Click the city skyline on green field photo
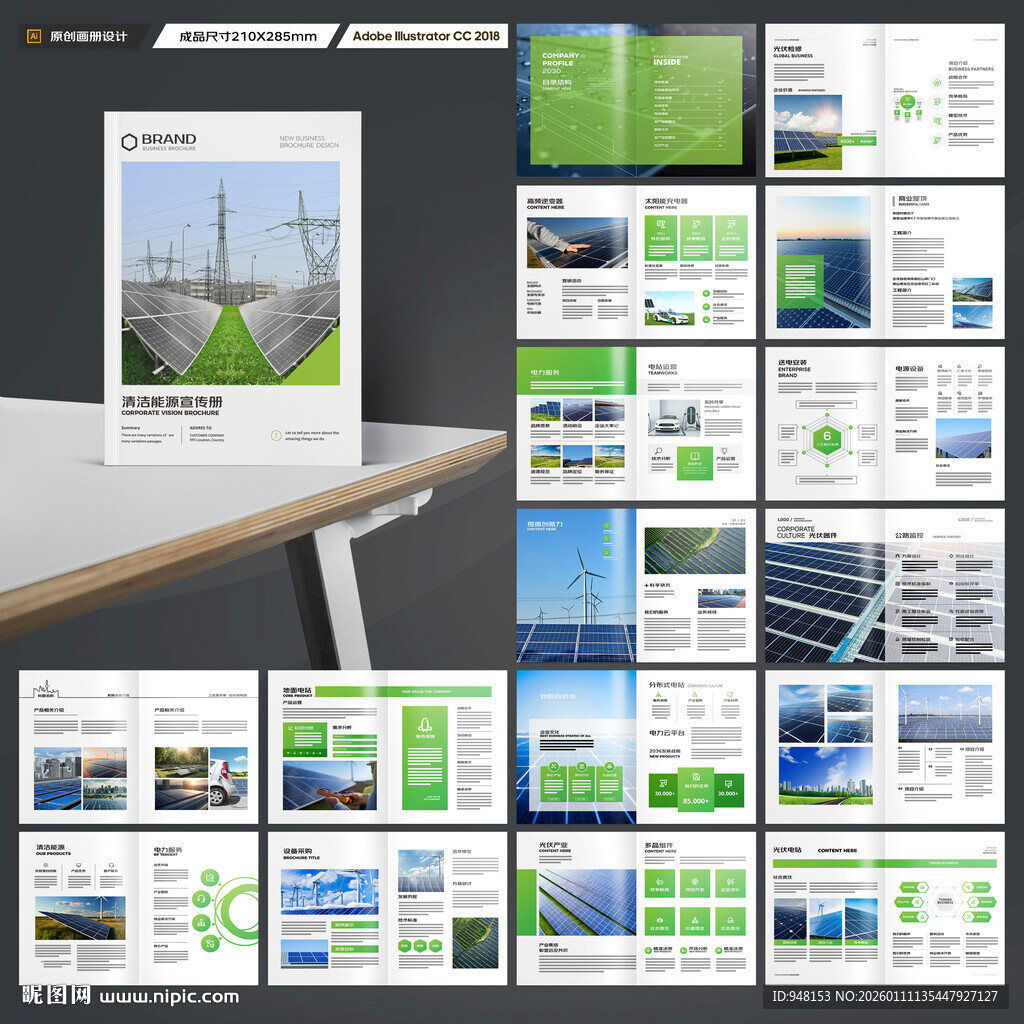This screenshot has height=1024, width=1024. coord(825,775)
